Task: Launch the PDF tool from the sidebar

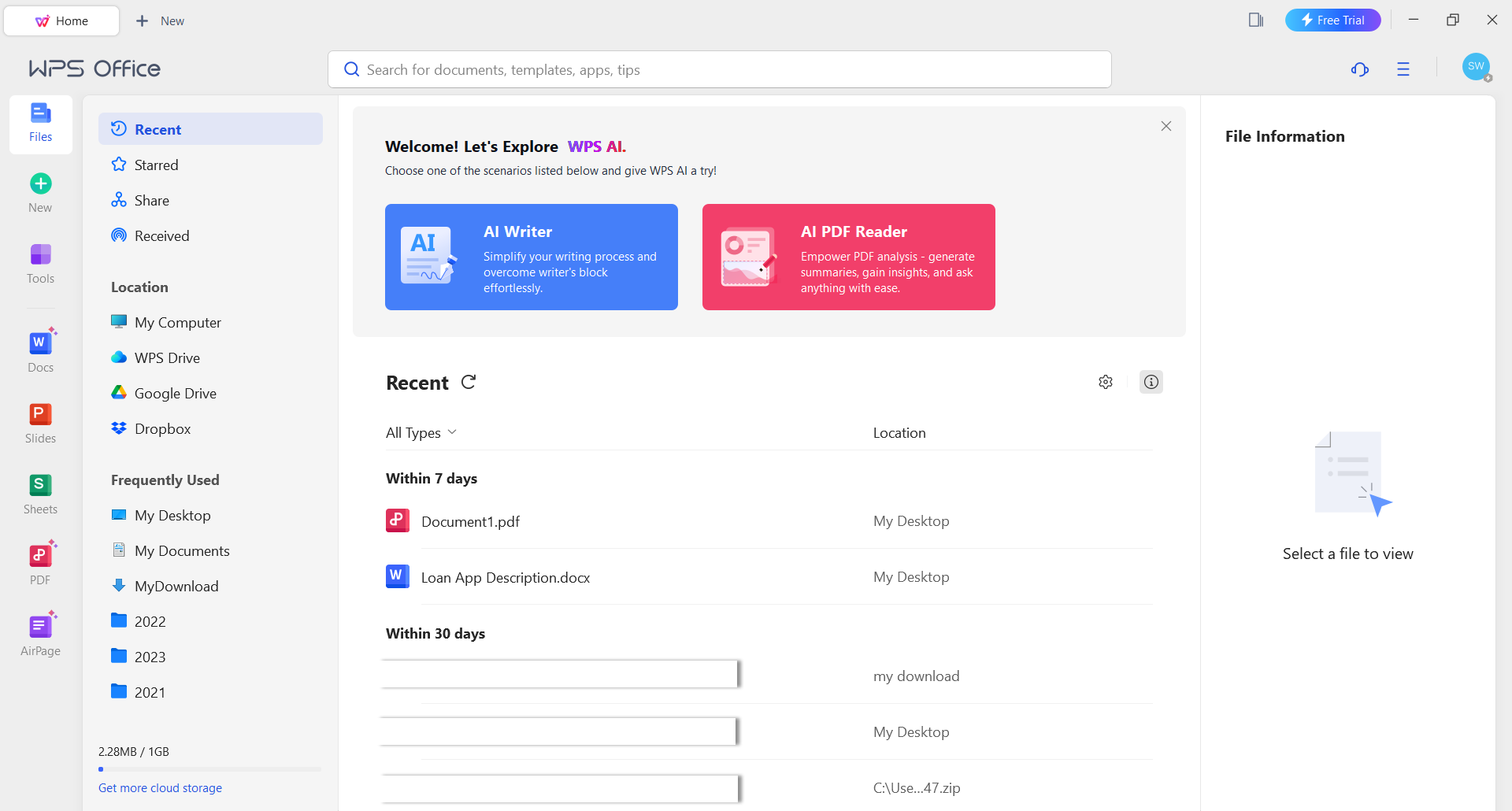Action: (40, 561)
